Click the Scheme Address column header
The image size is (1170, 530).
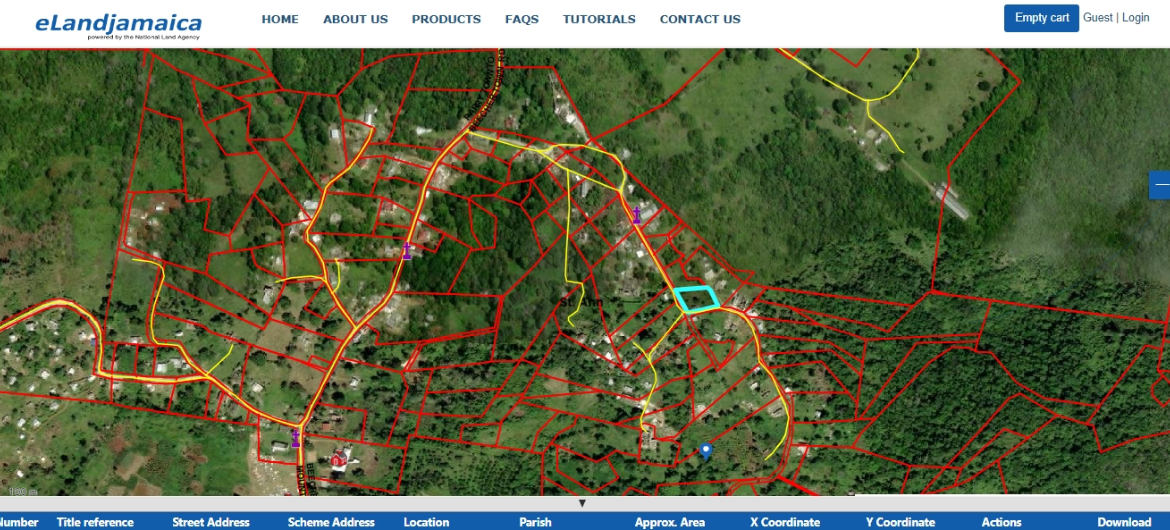(x=331, y=522)
